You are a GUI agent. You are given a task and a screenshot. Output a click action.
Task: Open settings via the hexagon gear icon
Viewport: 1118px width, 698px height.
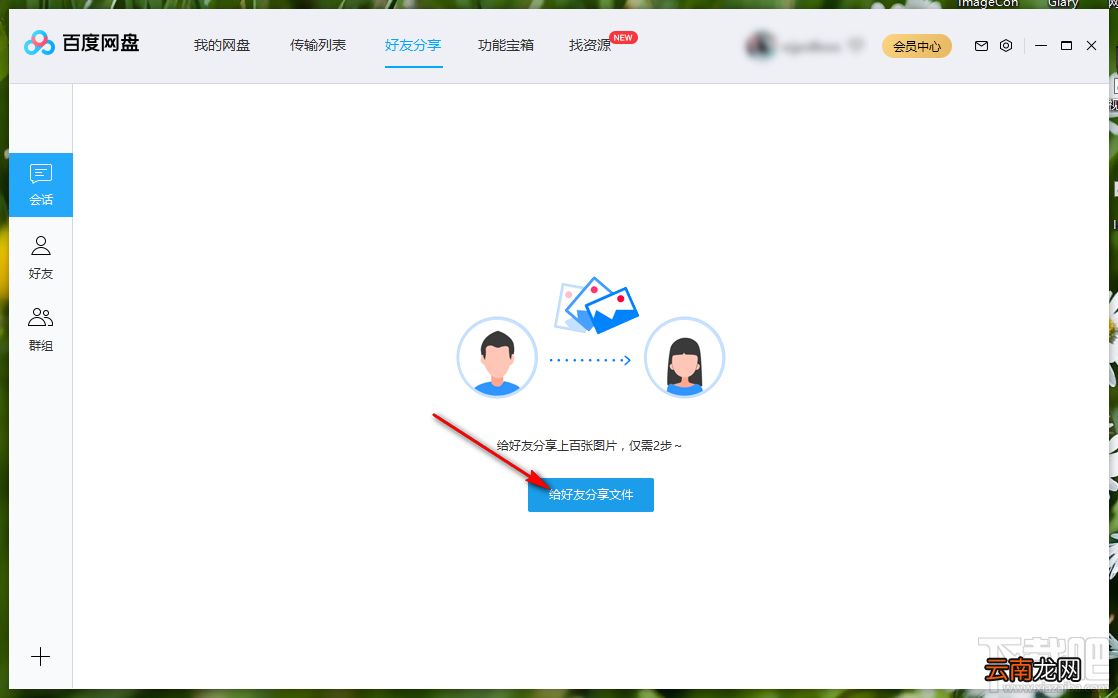coord(1006,46)
